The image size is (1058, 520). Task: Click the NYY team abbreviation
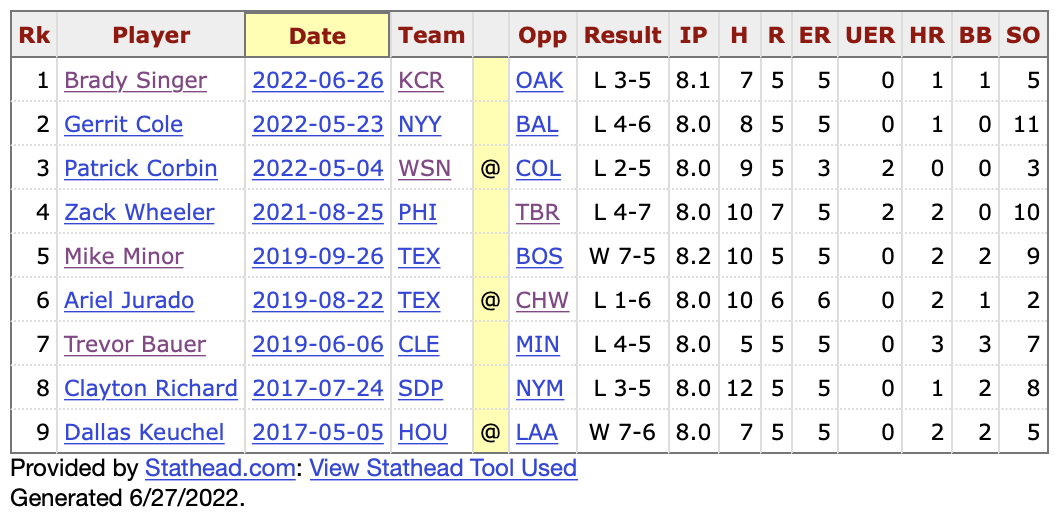[420, 125]
